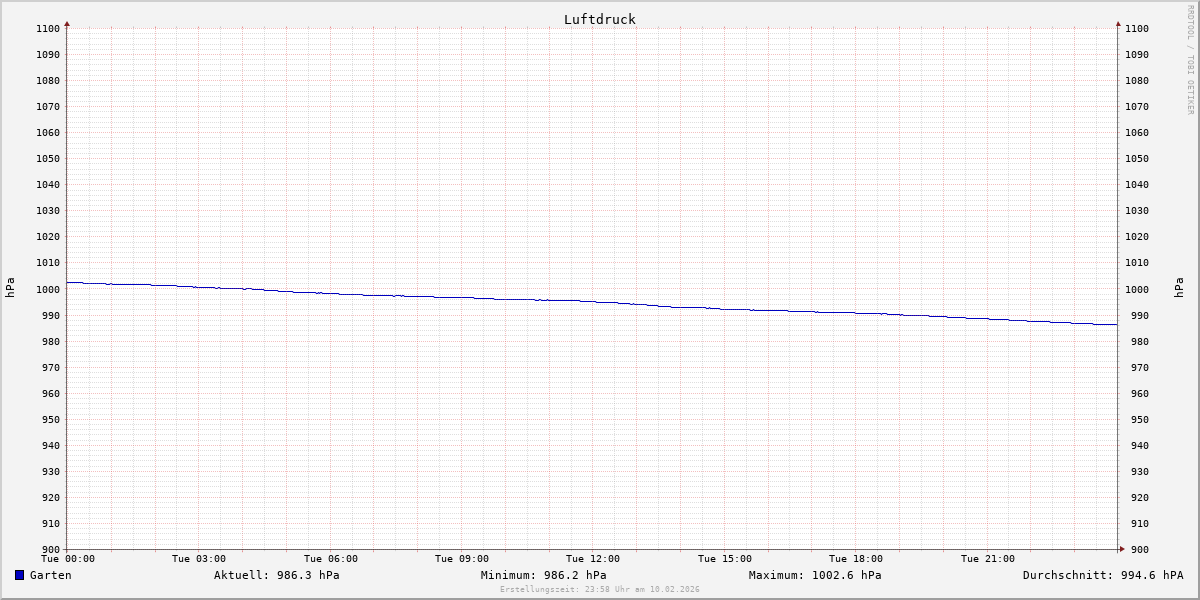Click the Tue 06:00 time label
This screenshot has height=600, width=1200.
pos(330,559)
